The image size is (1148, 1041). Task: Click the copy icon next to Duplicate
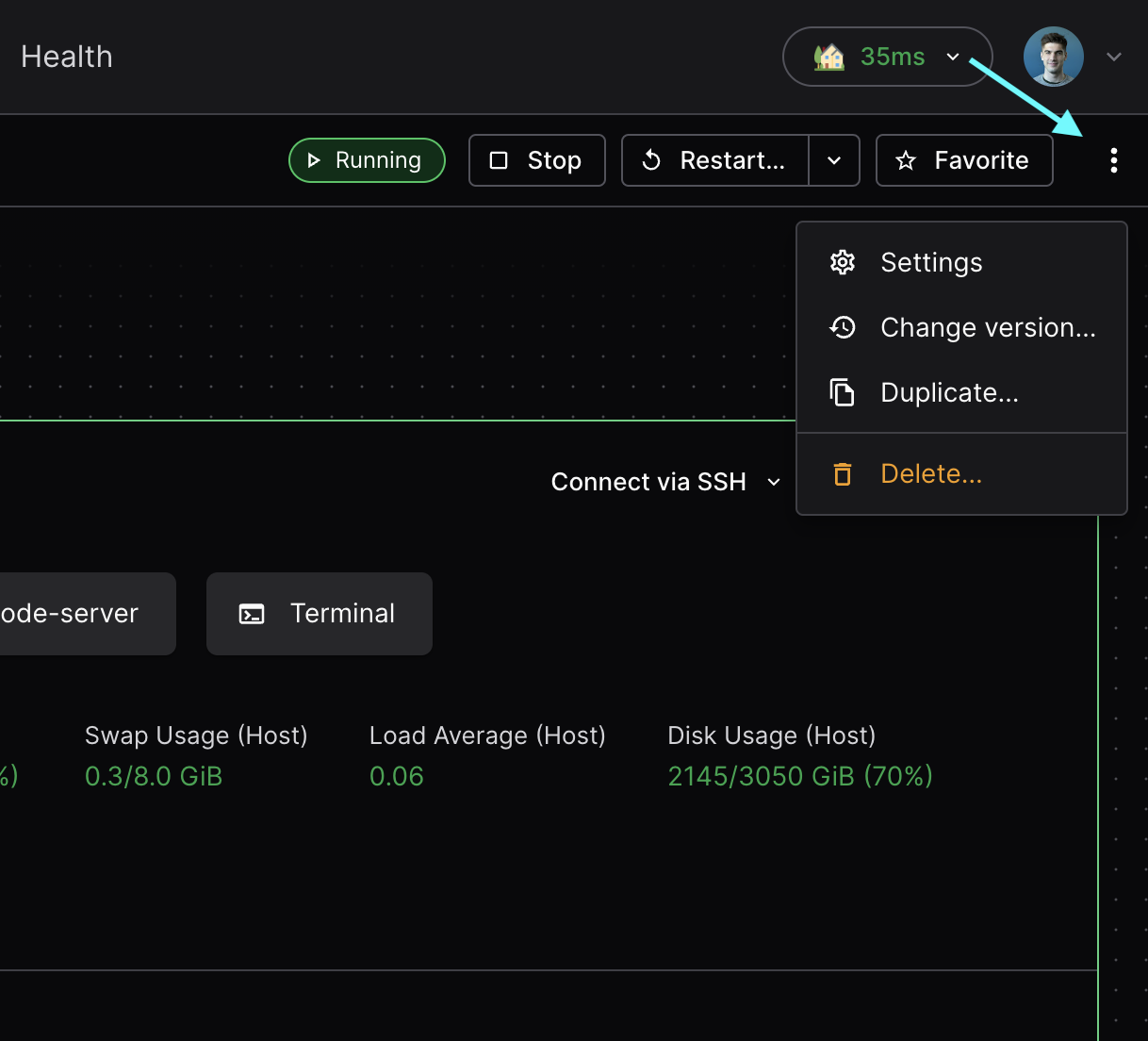pyautogui.click(x=842, y=392)
